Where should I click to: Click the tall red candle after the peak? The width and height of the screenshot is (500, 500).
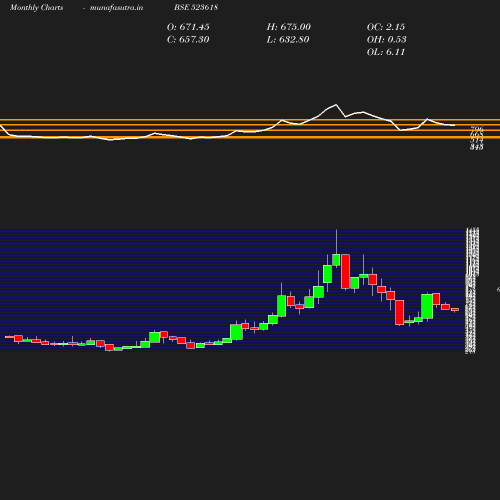coord(345,271)
